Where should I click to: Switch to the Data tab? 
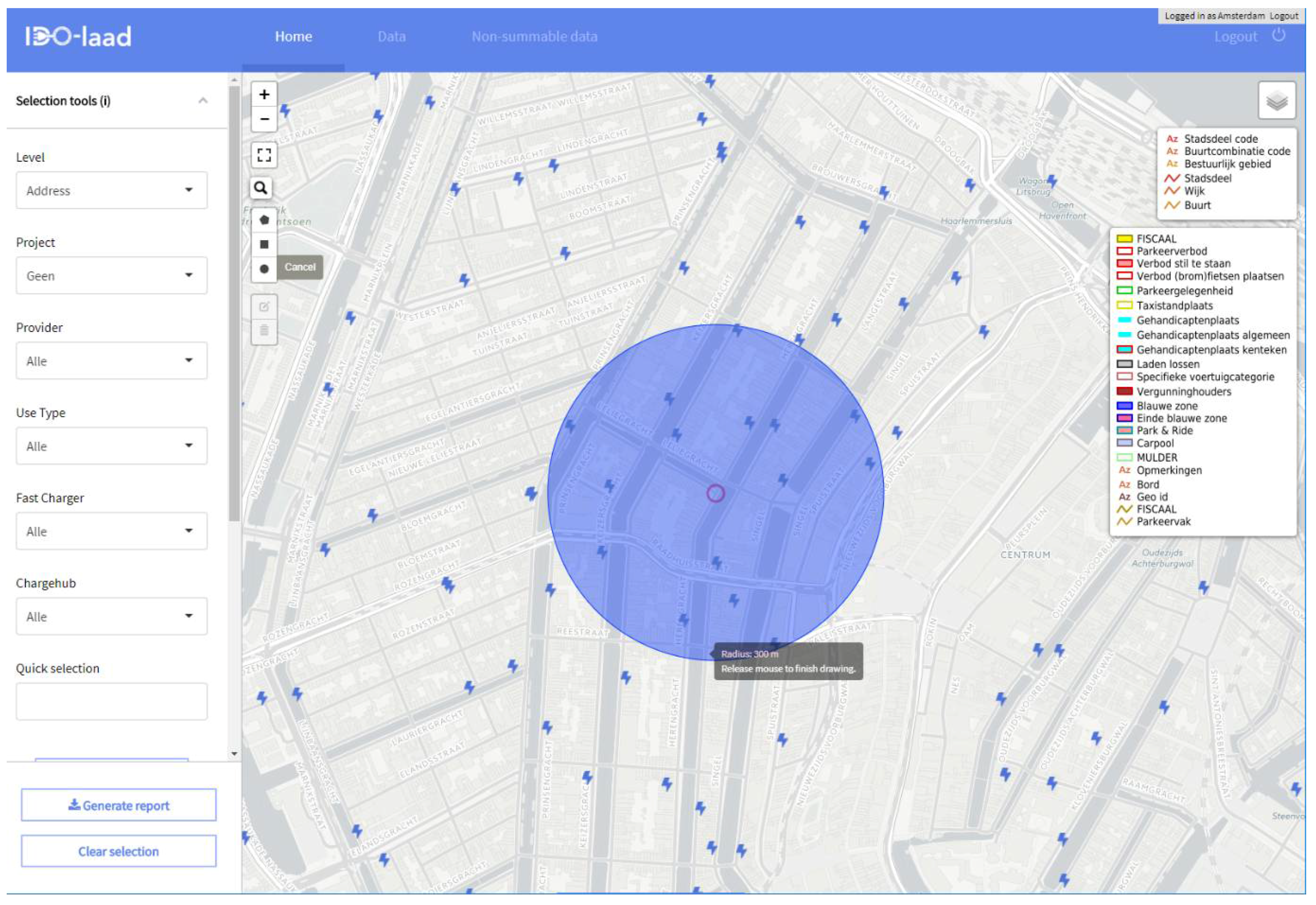(x=391, y=37)
